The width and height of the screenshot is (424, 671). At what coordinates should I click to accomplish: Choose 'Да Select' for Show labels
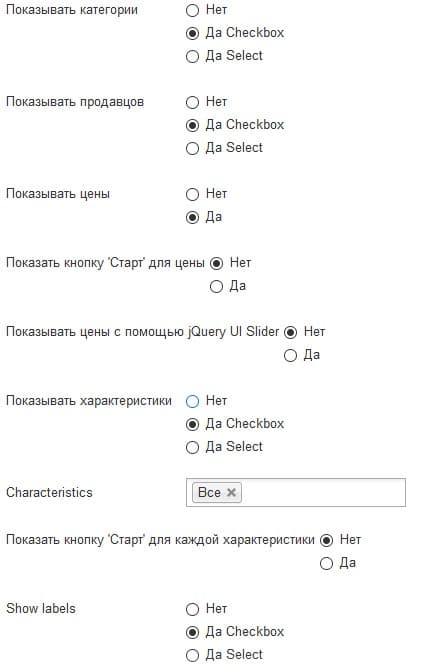pos(193,656)
